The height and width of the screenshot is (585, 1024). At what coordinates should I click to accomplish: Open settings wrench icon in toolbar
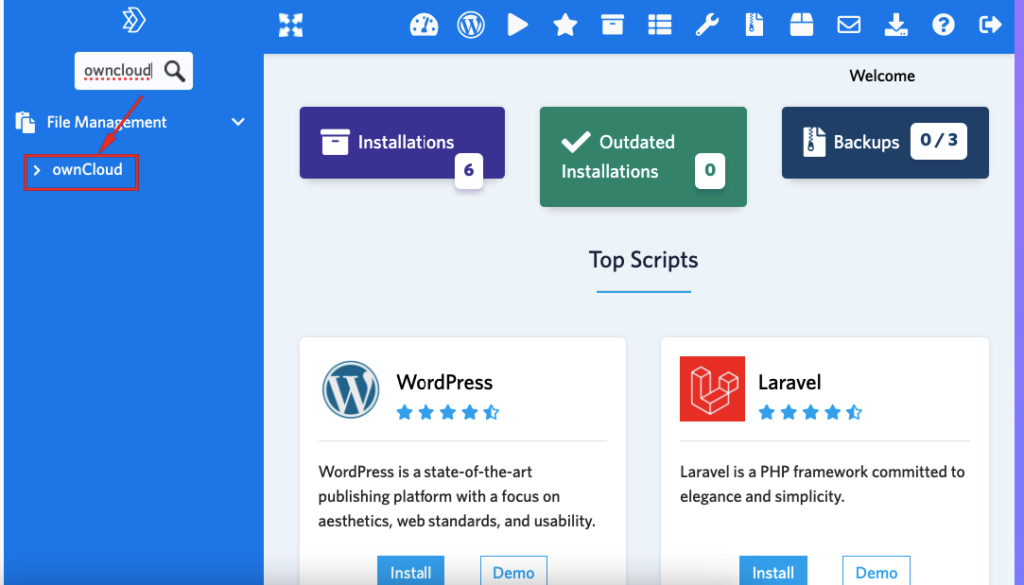707,25
